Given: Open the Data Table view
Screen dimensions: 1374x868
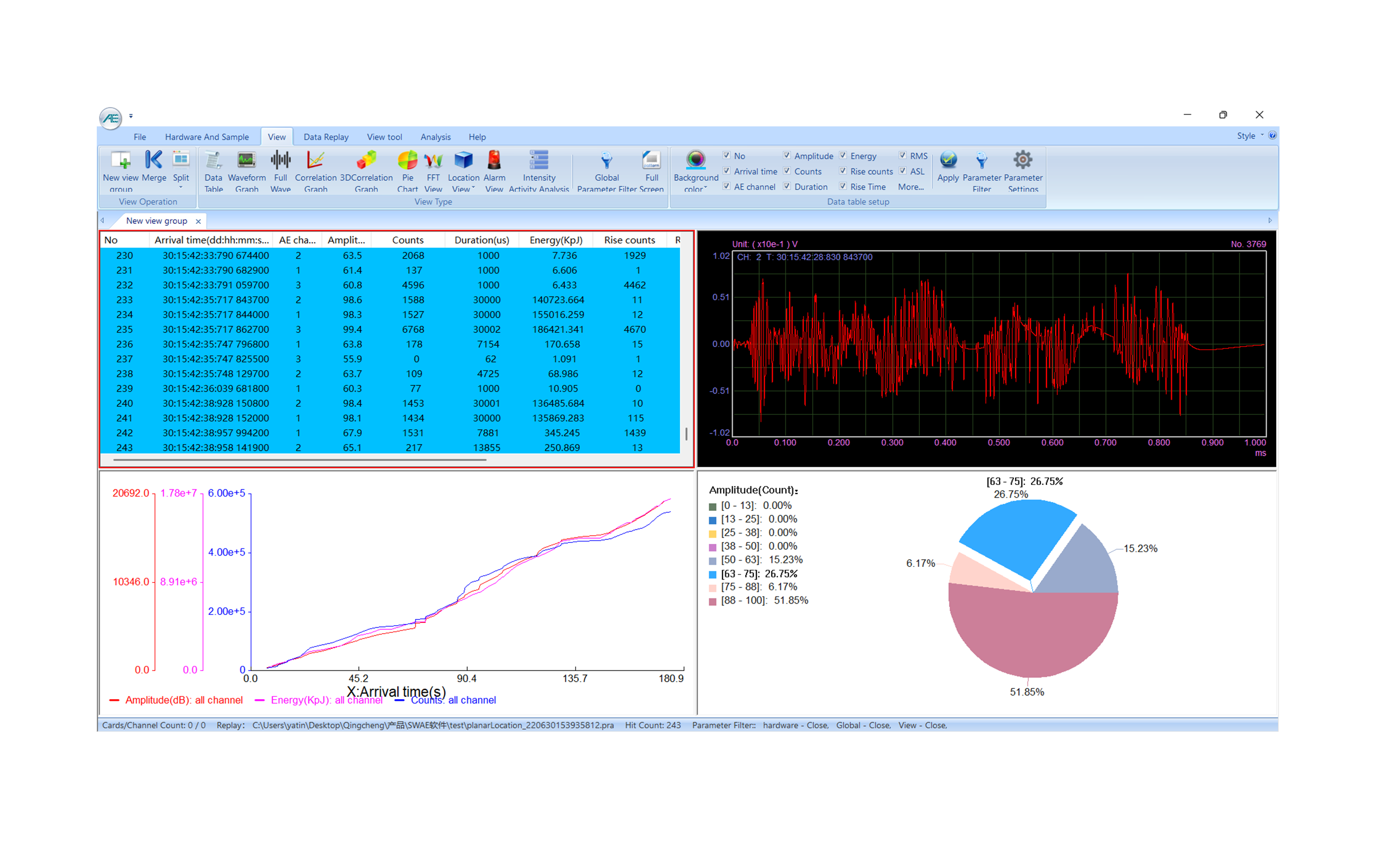Looking at the screenshot, I should tap(213, 160).
